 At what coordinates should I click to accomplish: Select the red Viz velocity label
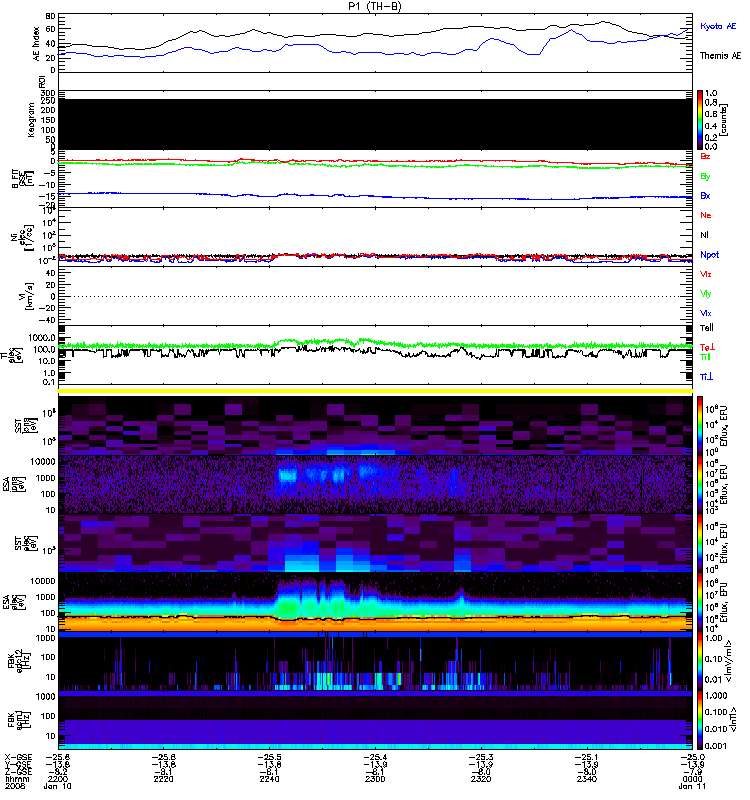[x=706, y=274]
